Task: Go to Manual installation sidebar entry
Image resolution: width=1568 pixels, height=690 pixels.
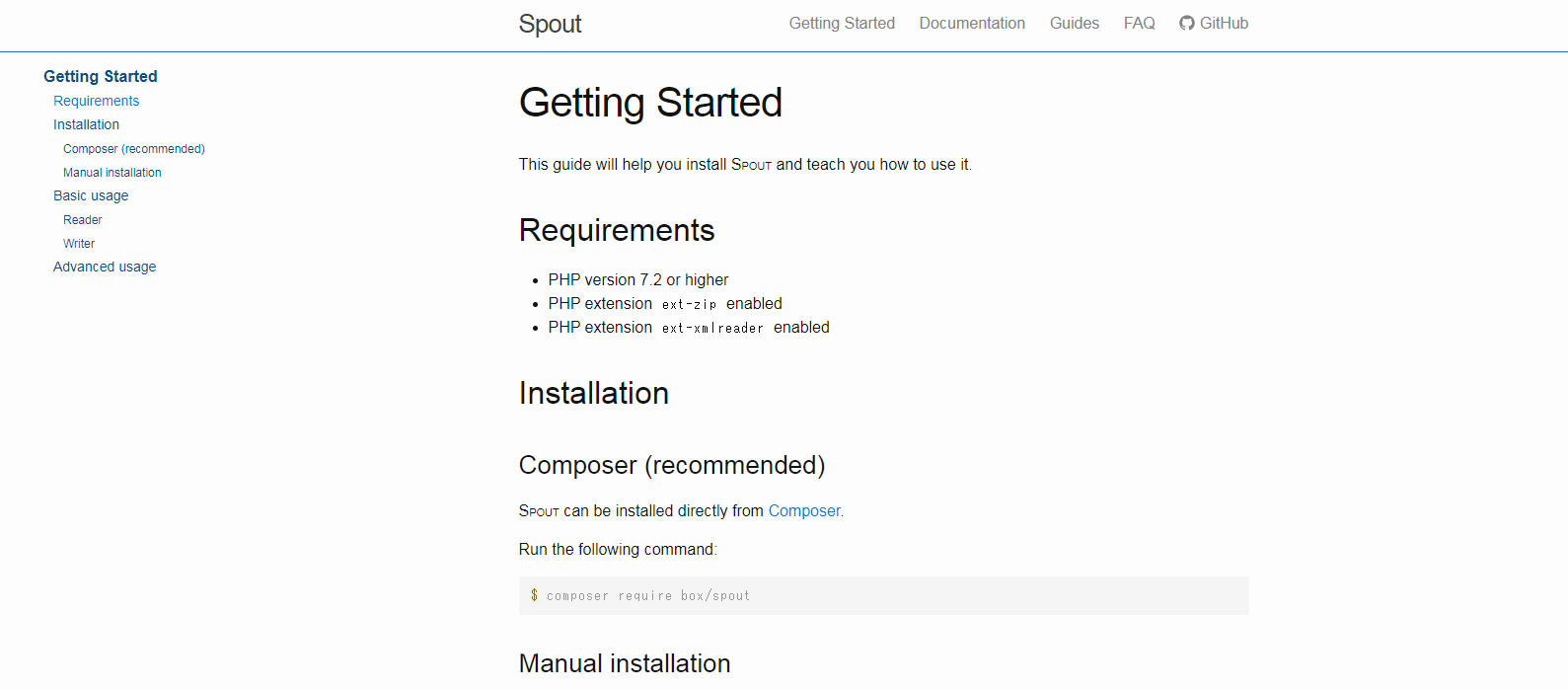Action: [x=112, y=173]
